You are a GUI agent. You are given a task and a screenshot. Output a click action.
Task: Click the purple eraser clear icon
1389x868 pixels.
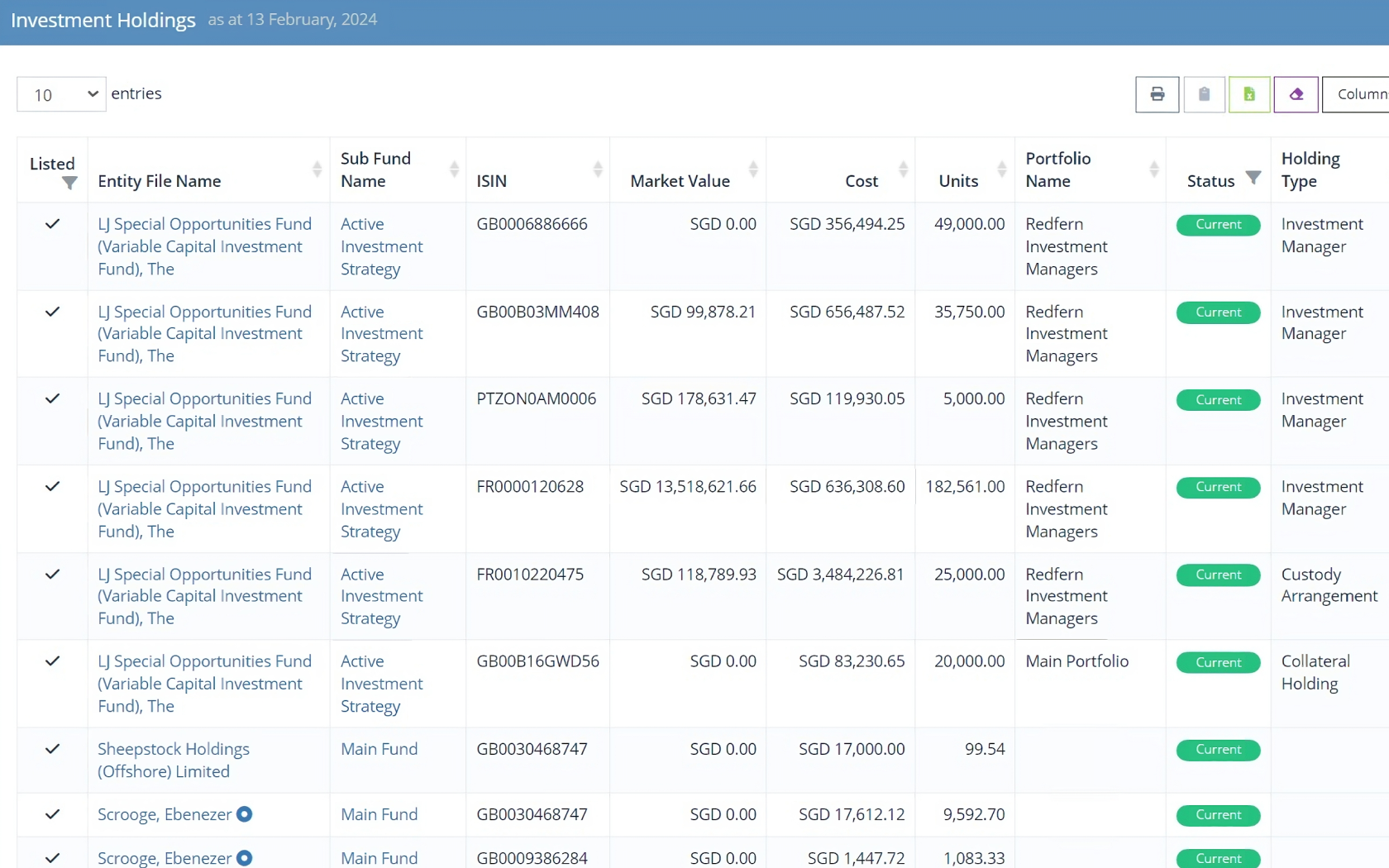[1296, 94]
